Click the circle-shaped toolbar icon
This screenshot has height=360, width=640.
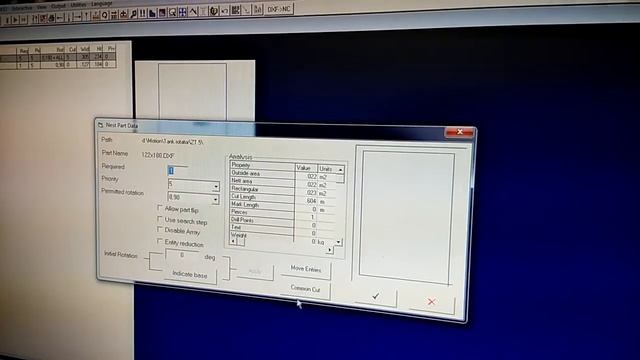tap(104, 15)
